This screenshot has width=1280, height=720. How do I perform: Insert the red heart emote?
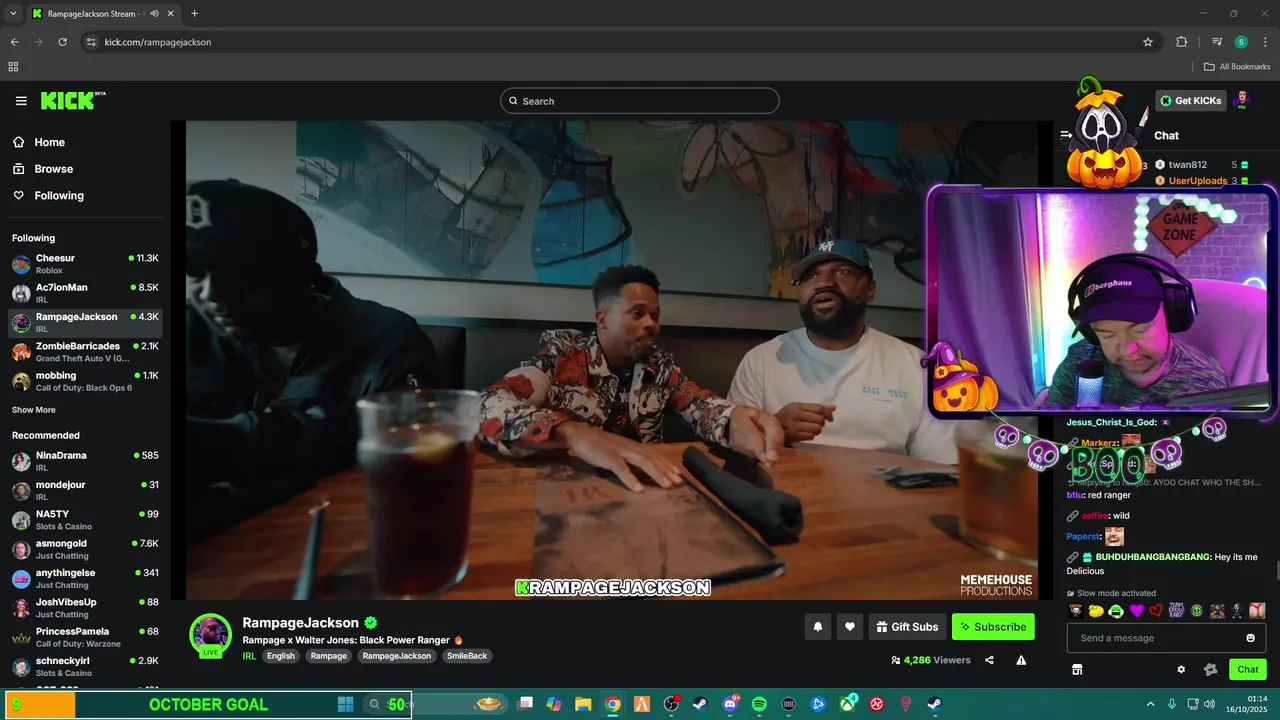[x=1156, y=610]
